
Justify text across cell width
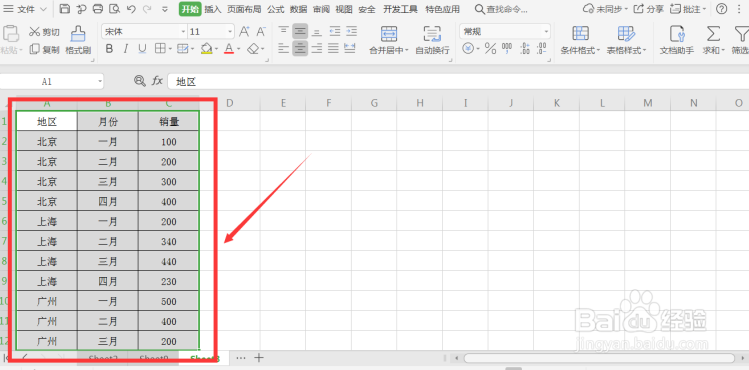coord(333,48)
